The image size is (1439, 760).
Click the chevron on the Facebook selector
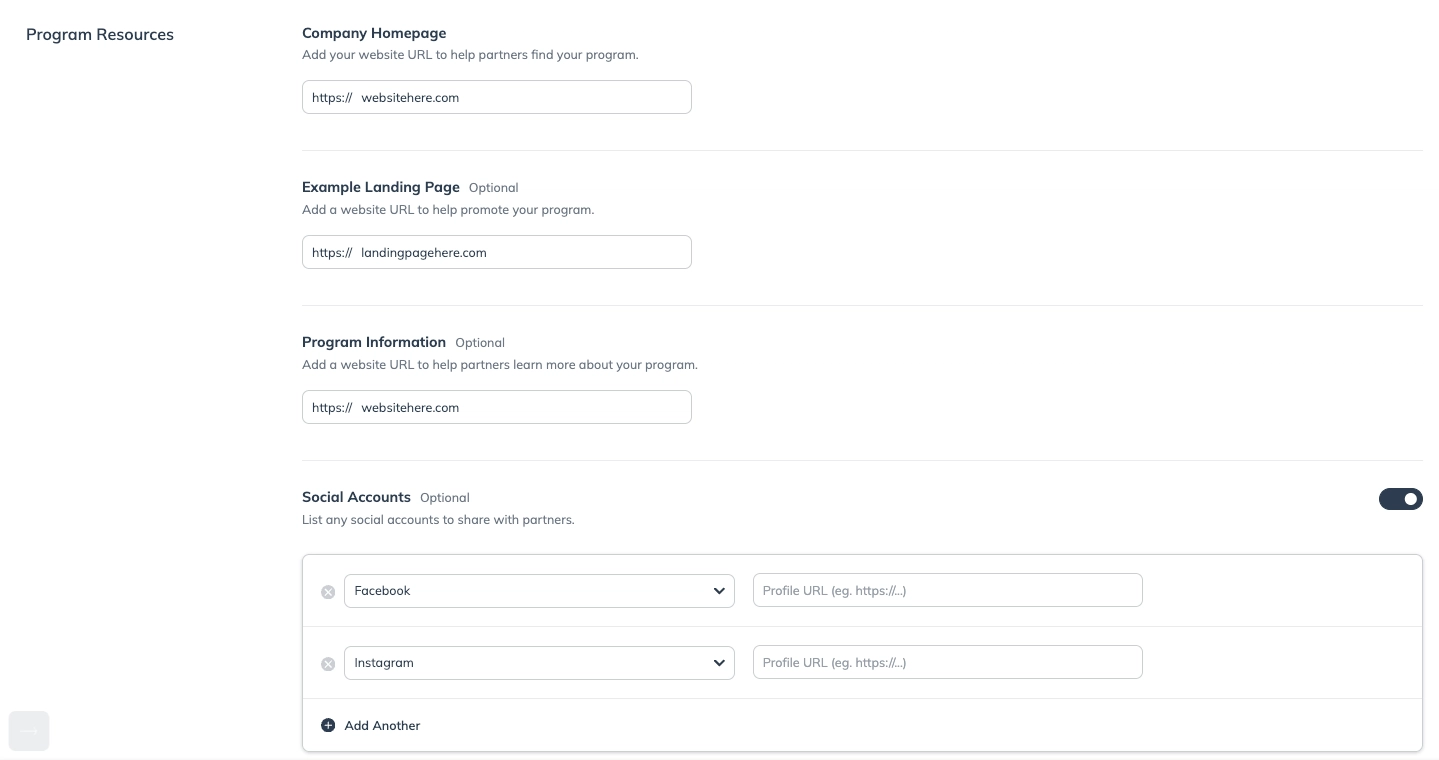click(719, 591)
